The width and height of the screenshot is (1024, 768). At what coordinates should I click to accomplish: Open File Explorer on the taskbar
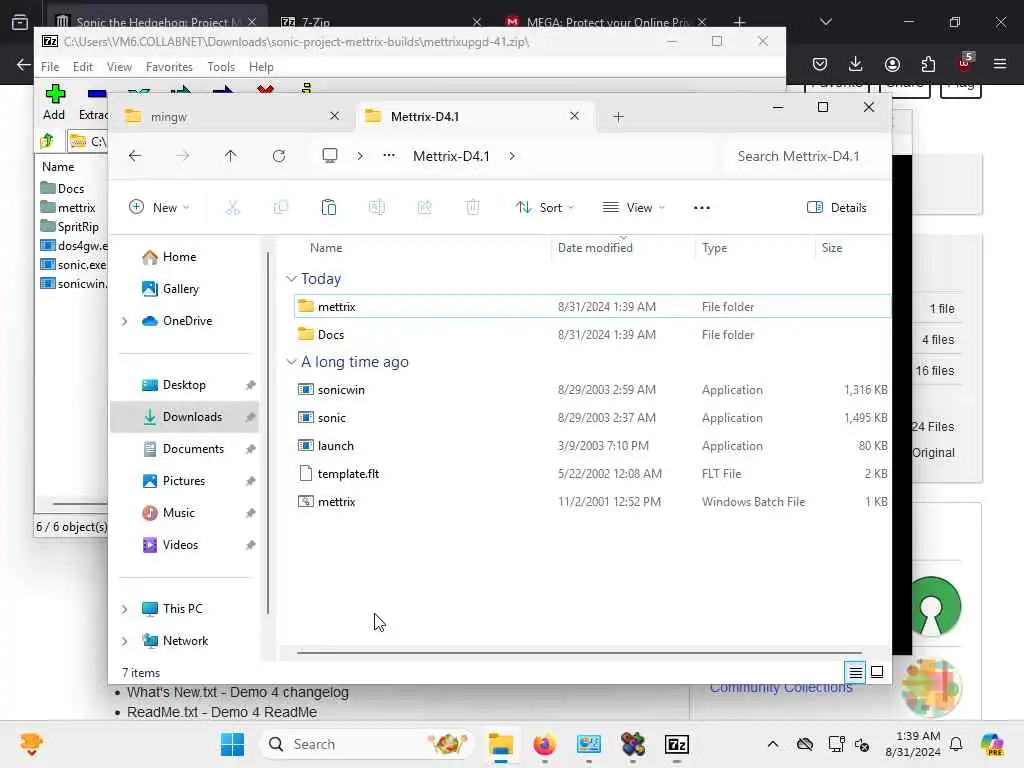coord(501,744)
